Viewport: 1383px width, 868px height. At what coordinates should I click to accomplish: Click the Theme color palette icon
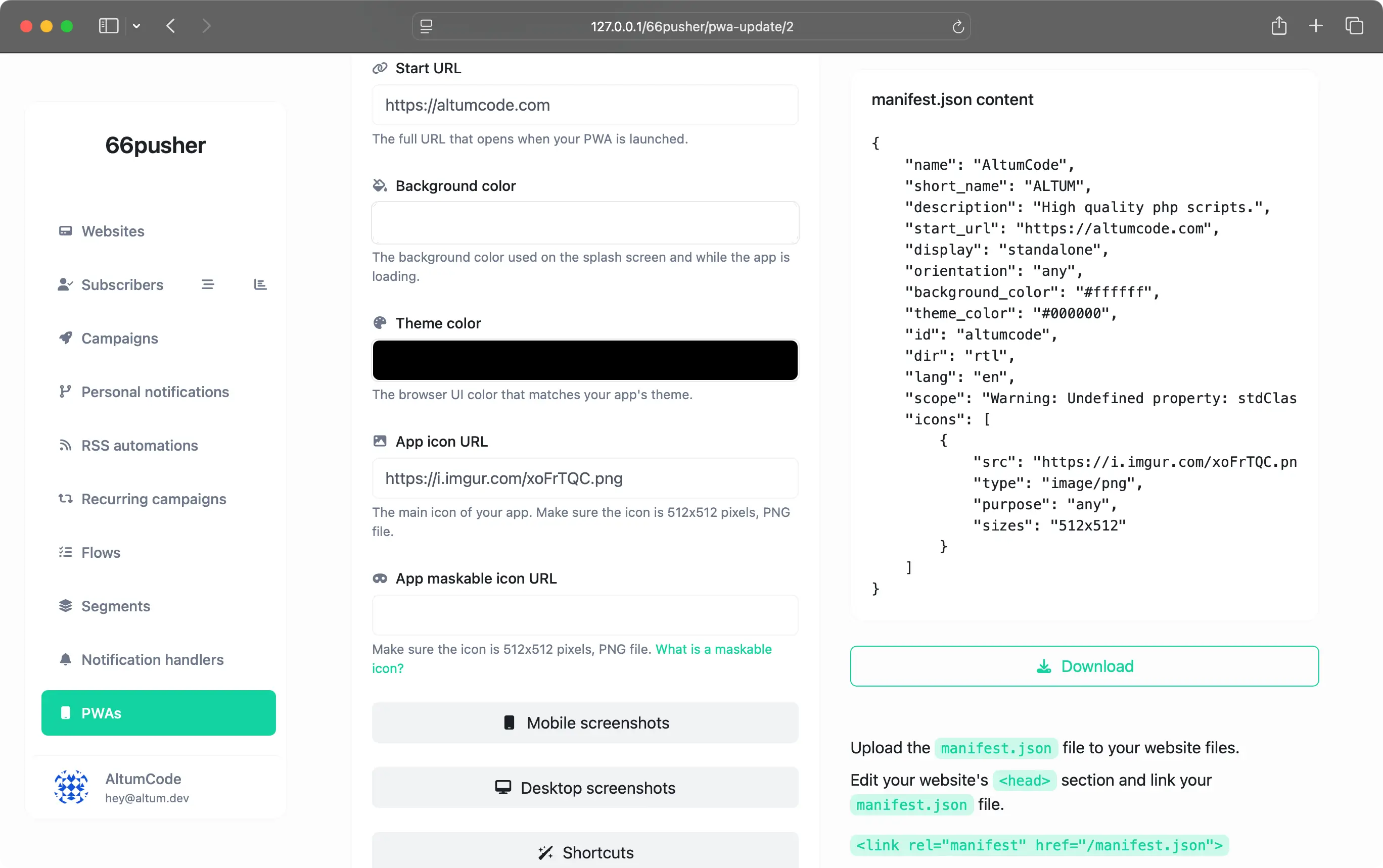click(x=380, y=323)
